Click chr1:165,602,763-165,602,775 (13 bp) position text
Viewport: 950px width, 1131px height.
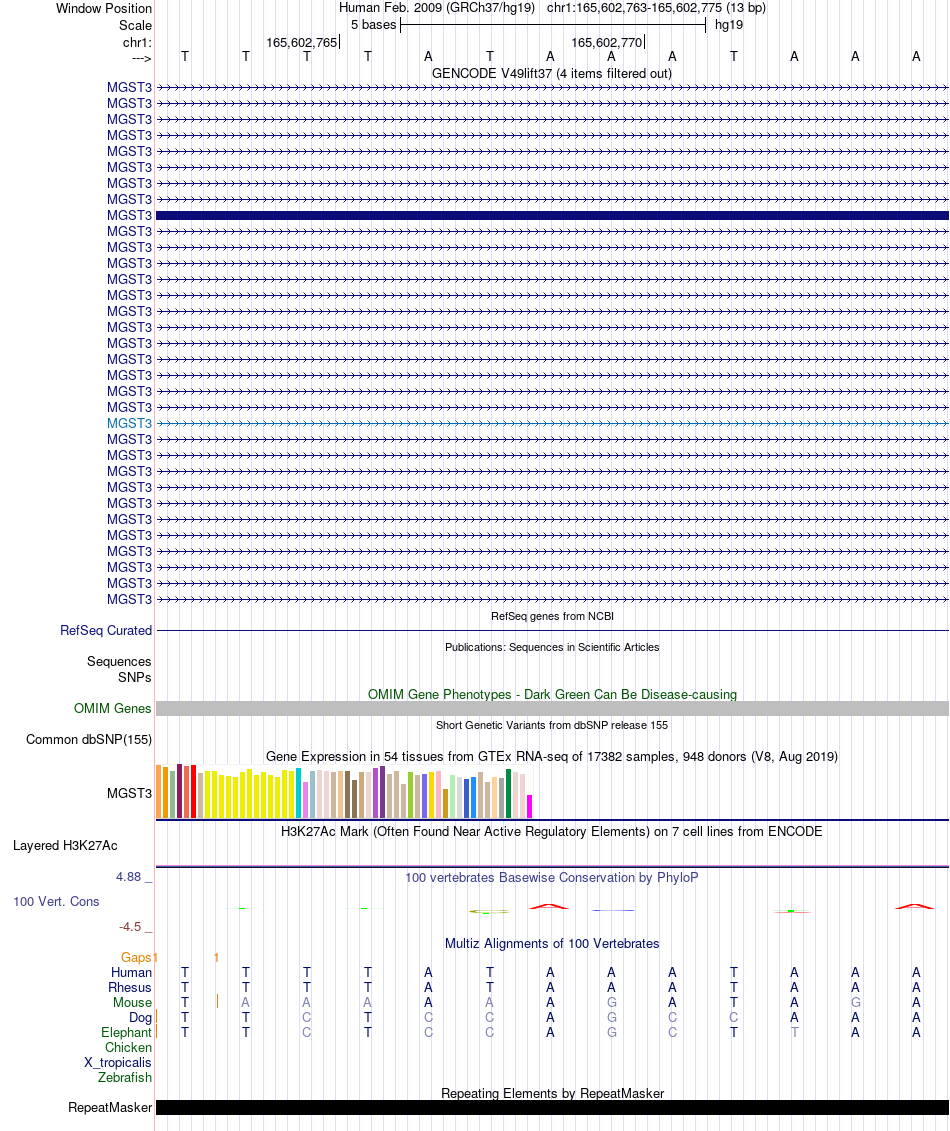click(656, 8)
